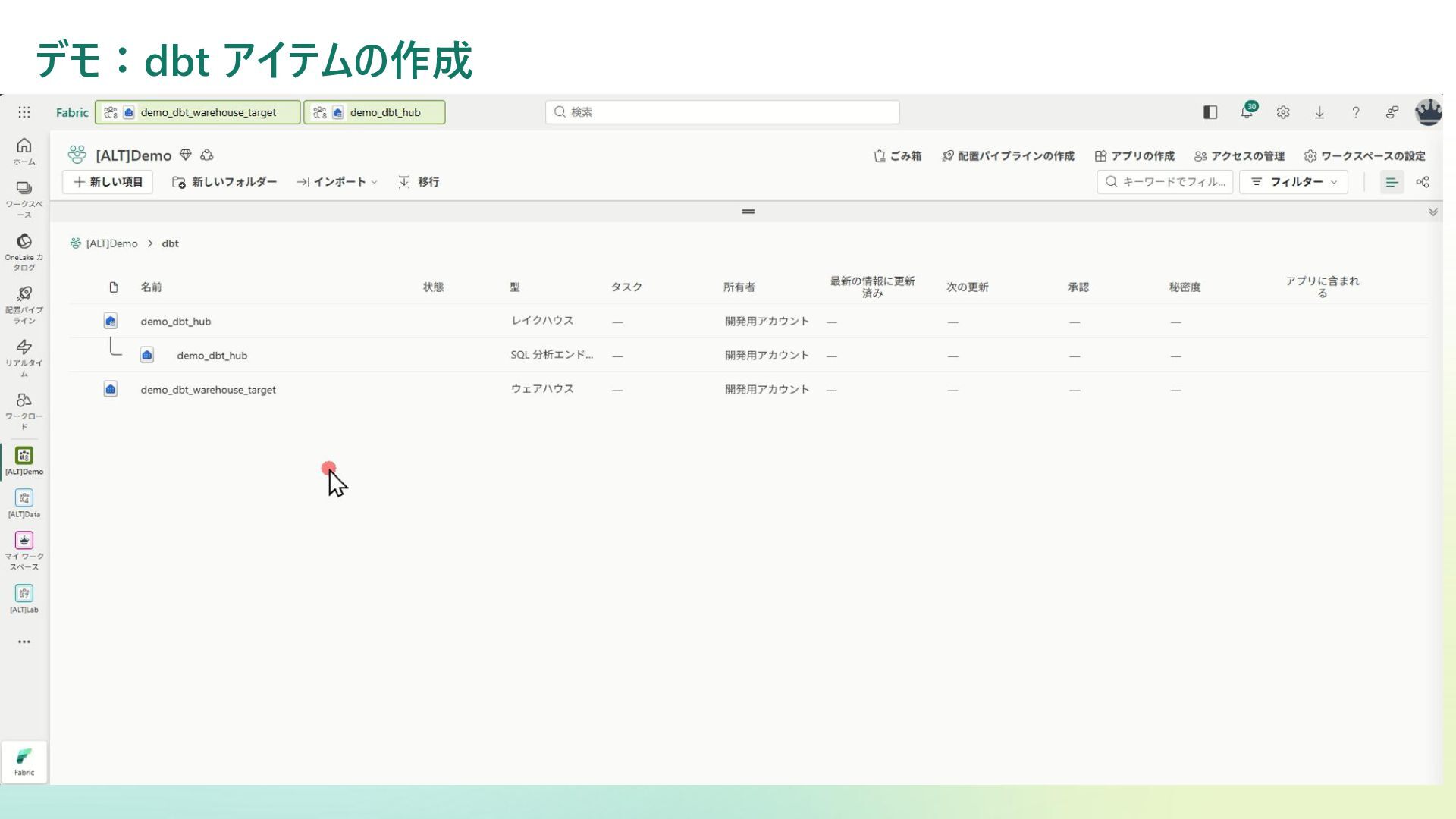Open ワークロード in the left sidebar
This screenshot has height=819, width=1456.
[x=24, y=411]
